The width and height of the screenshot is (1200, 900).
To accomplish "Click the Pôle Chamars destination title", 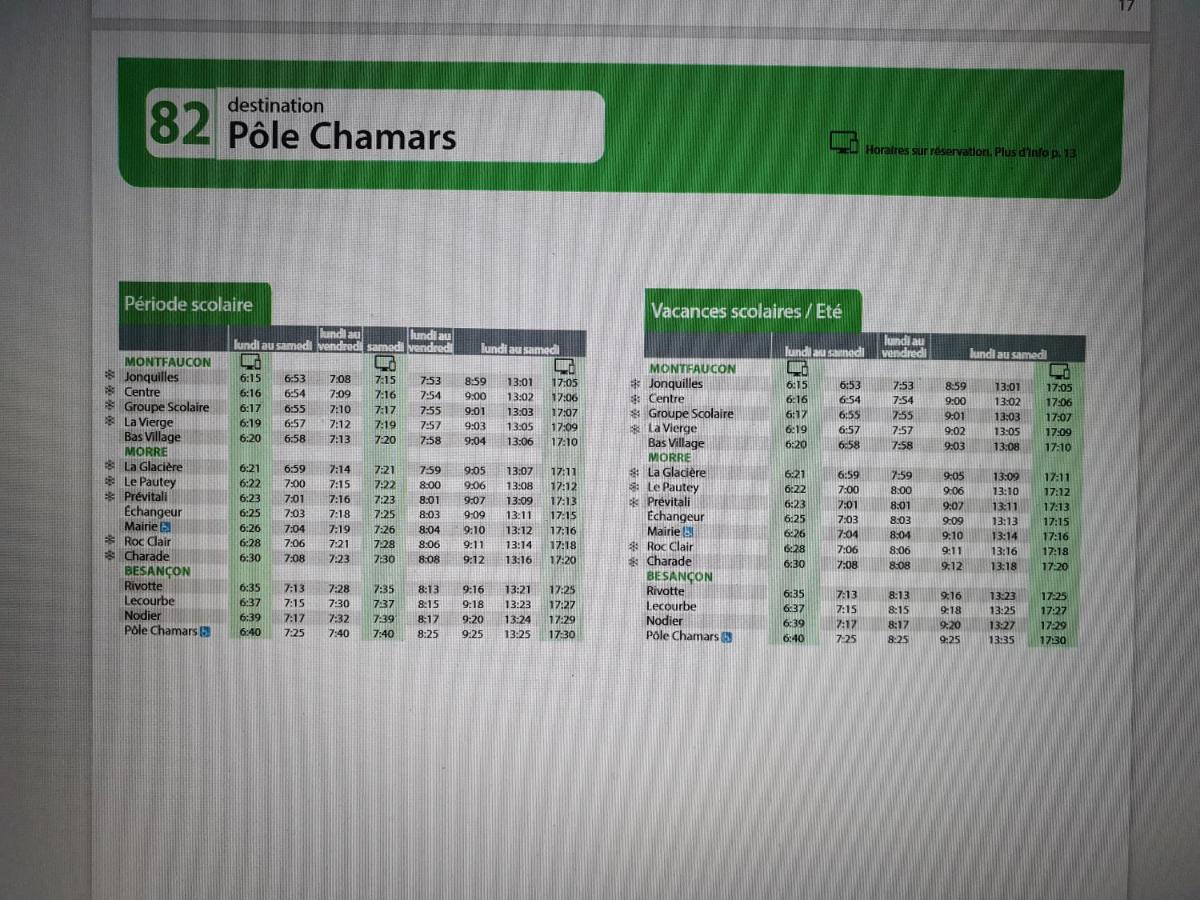I will pos(342,135).
